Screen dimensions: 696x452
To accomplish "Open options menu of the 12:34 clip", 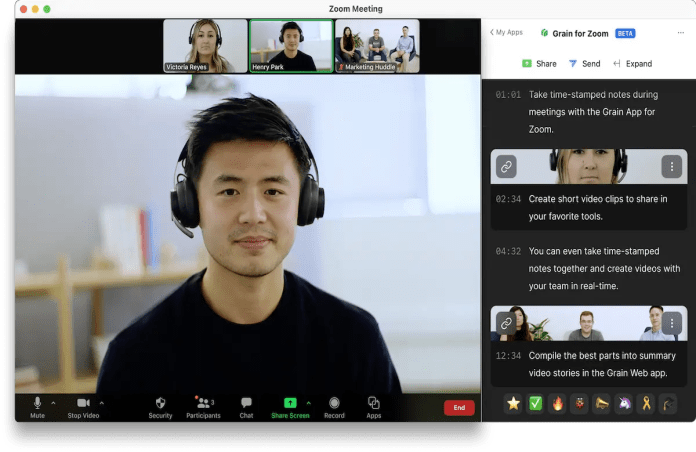I will coord(672,323).
